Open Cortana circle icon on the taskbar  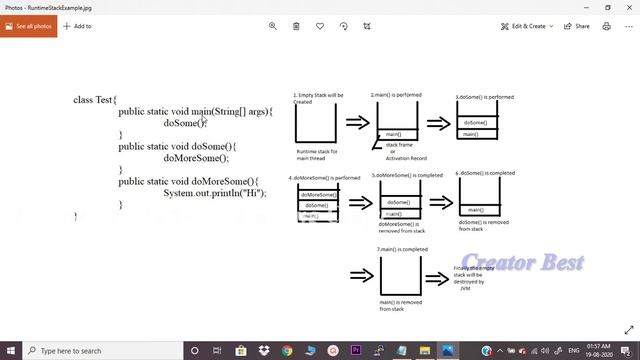[195, 351]
